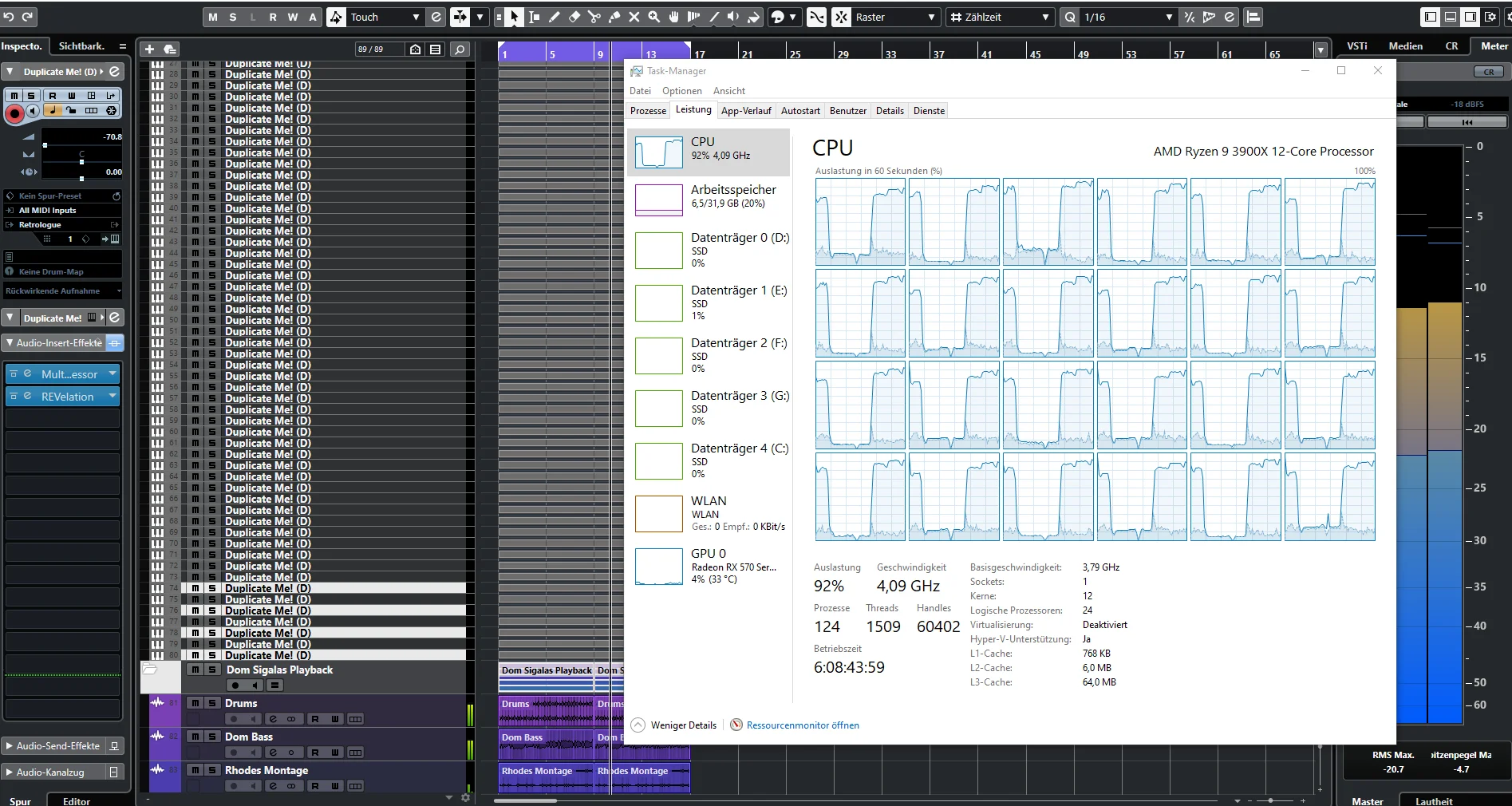Toggle global Solo S state button
Screen dimensions: 1512x806
pos(233,17)
